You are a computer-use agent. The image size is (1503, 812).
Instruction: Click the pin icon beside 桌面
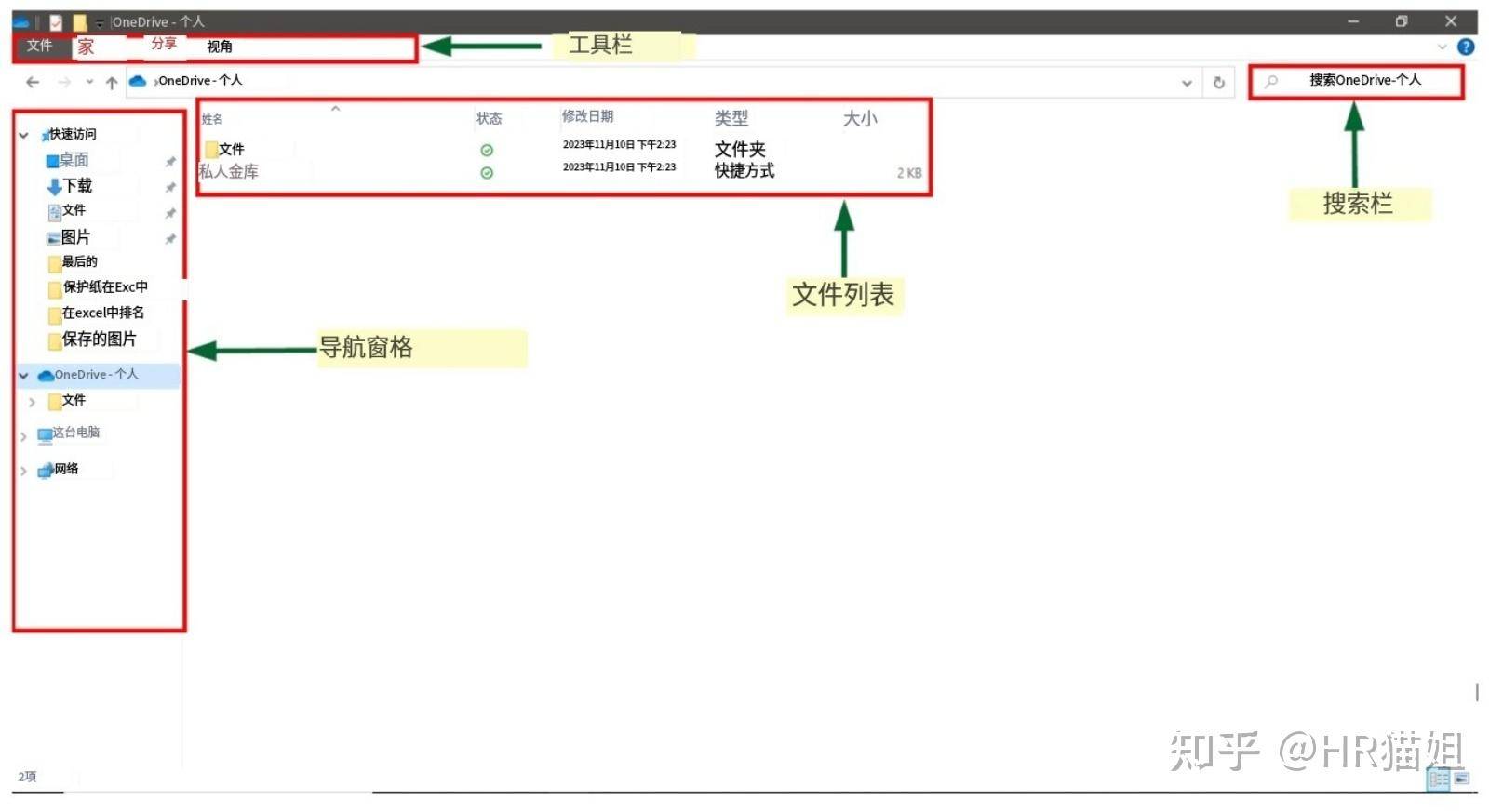click(x=170, y=162)
